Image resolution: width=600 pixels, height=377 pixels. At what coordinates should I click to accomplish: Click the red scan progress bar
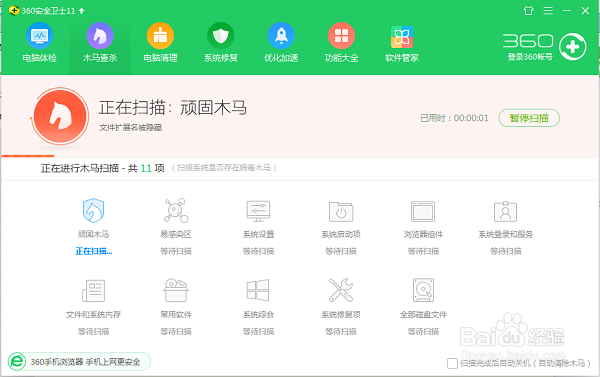tap(28, 156)
